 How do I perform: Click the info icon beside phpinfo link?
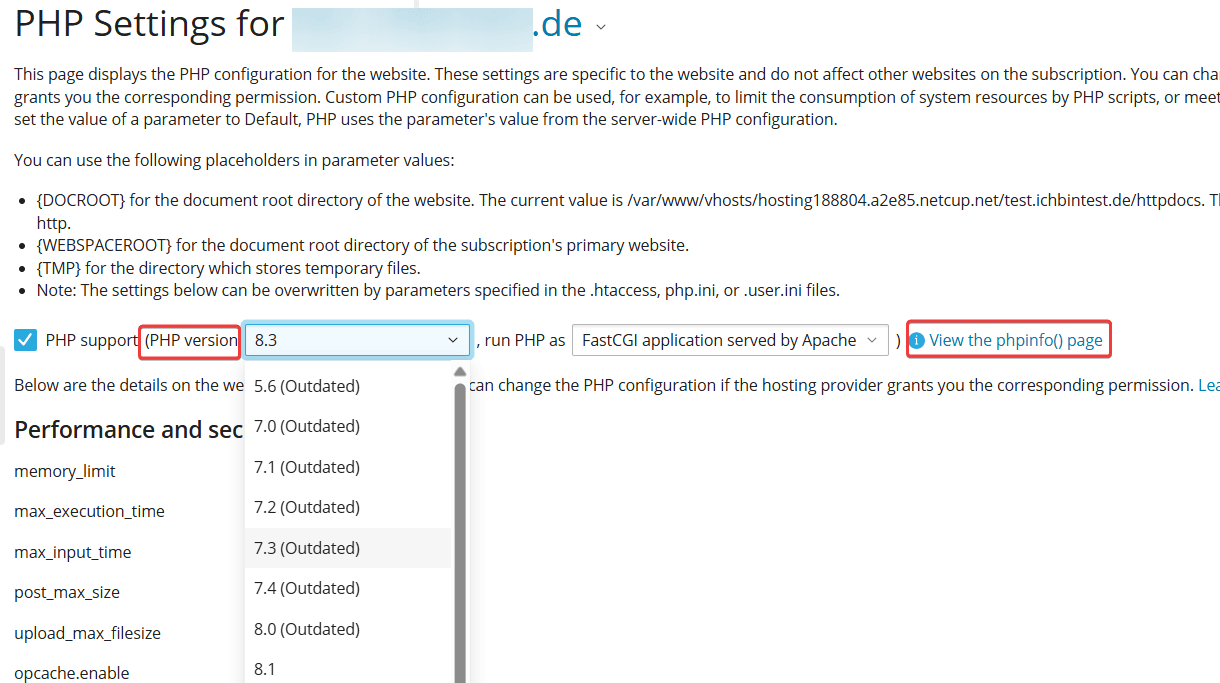[918, 339]
